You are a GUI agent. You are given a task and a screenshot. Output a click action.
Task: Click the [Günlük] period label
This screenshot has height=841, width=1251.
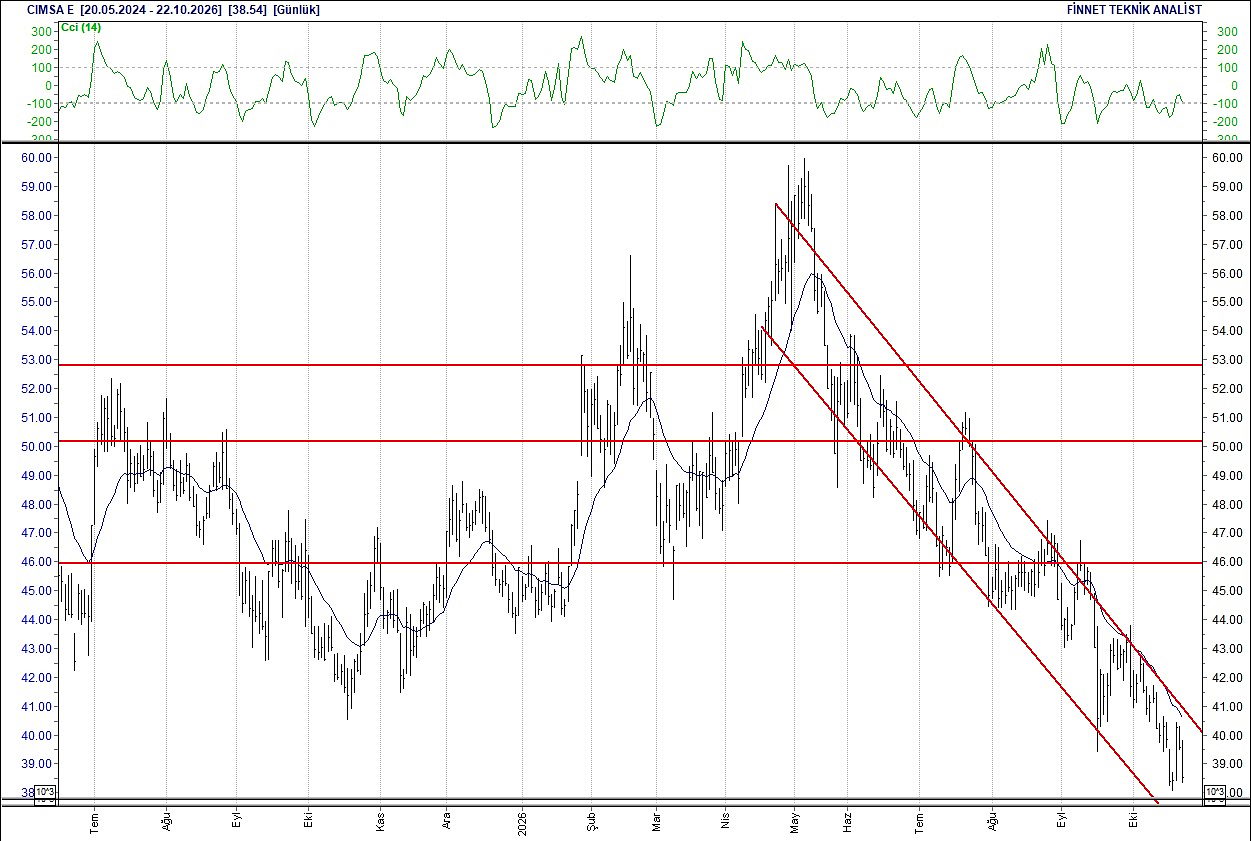(x=297, y=9)
